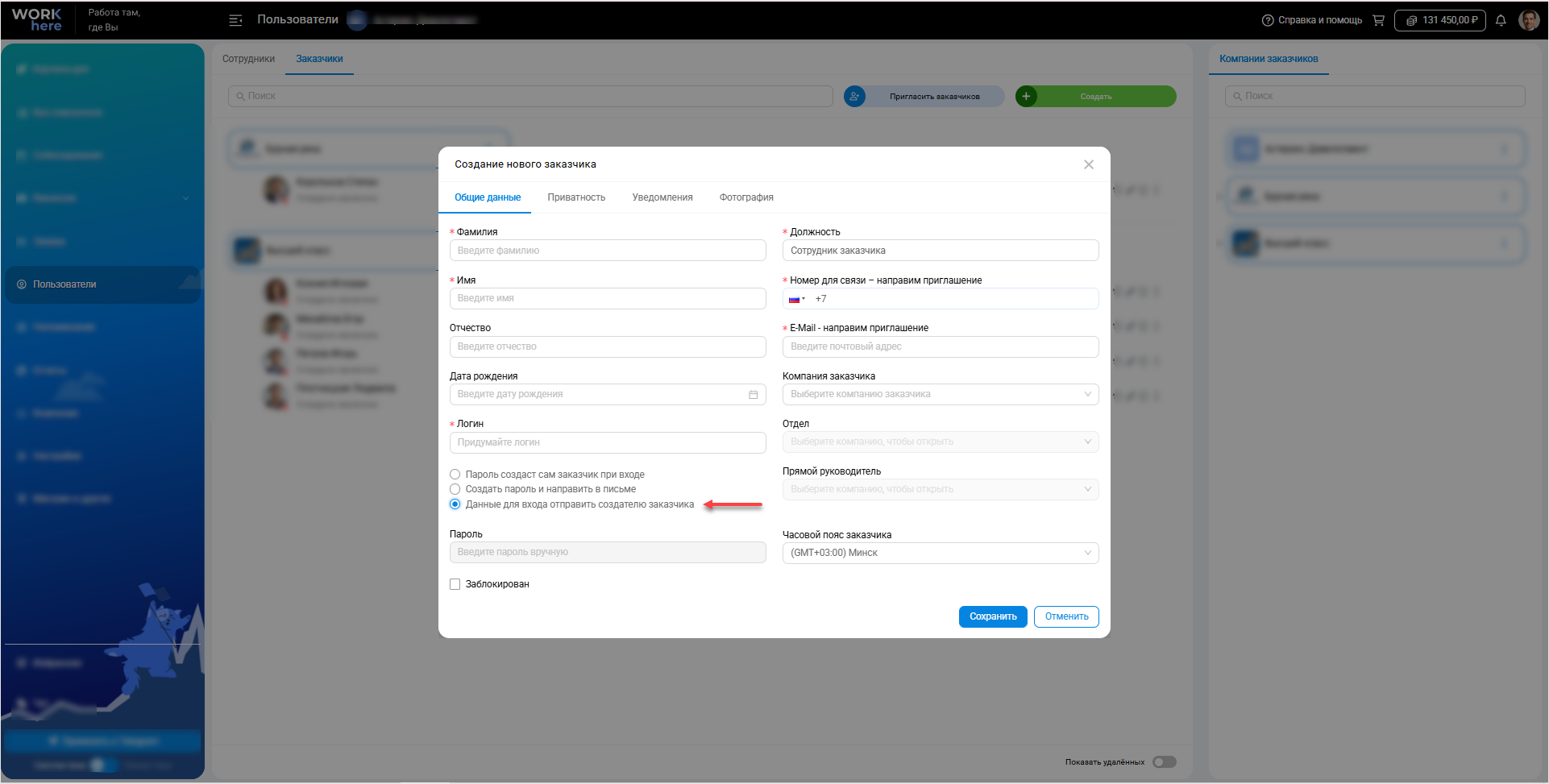Image resolution: width=1549 pixels, height=784 pixels.
Task: Toggle Показать удалённых switch
Action: (1165, 762)
